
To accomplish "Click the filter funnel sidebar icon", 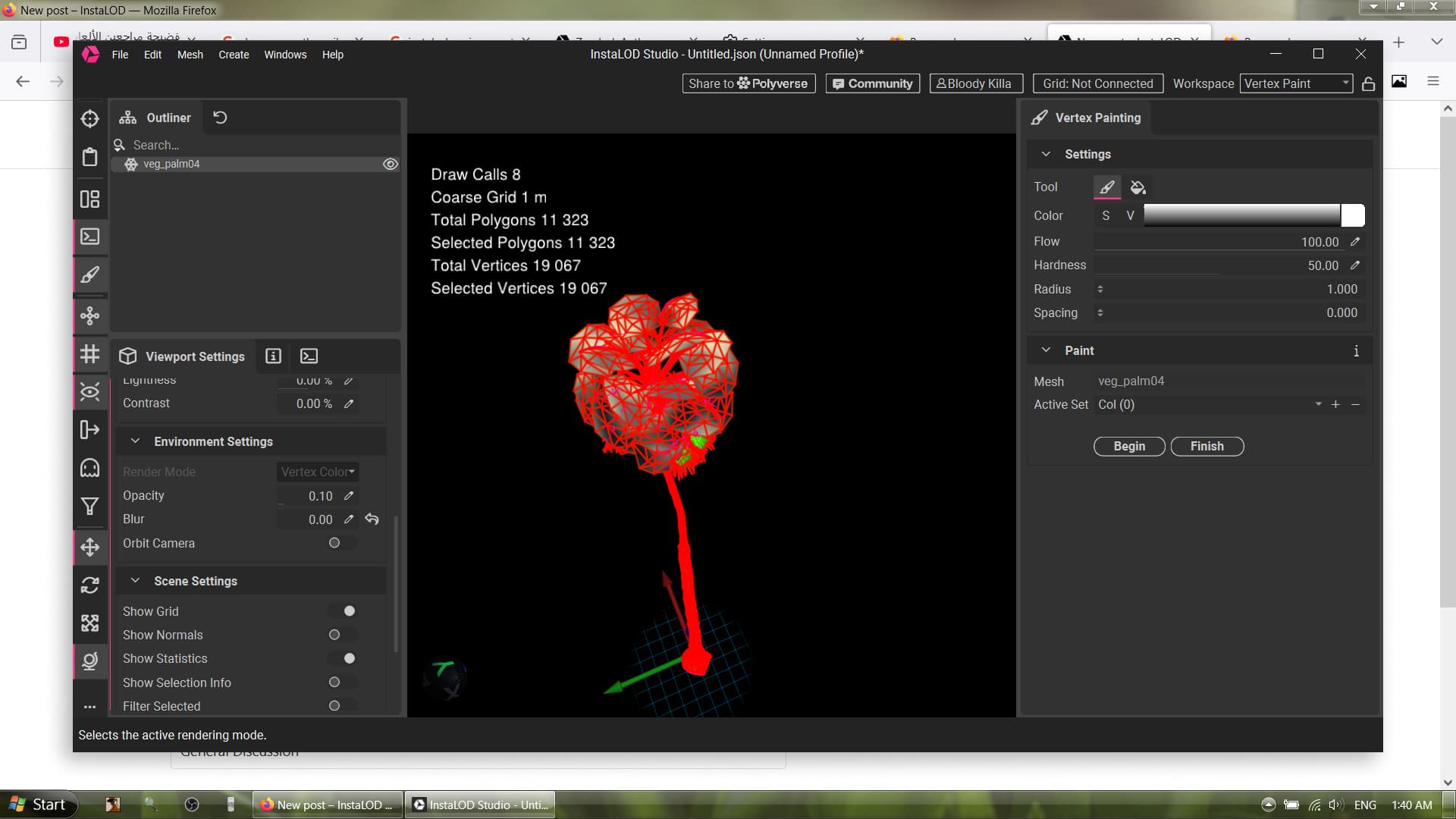I will [90, 507].
